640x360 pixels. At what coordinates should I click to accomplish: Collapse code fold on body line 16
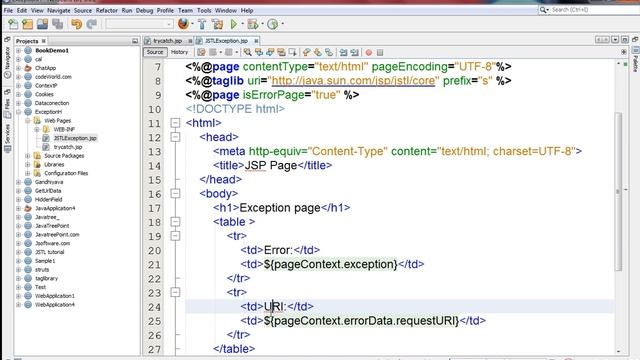(x=175, y=193)
